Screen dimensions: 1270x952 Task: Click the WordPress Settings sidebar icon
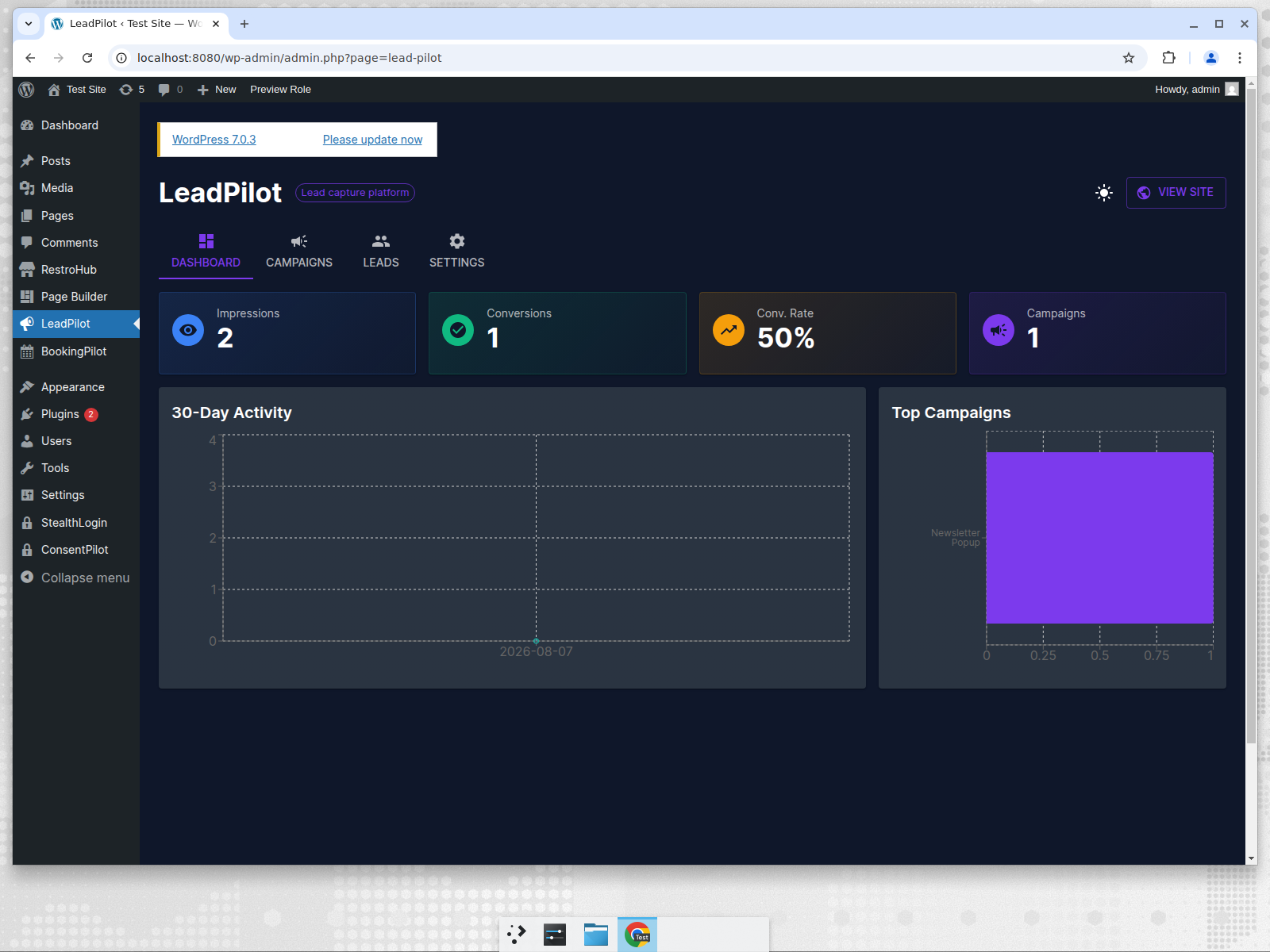[x=27, y=495]
